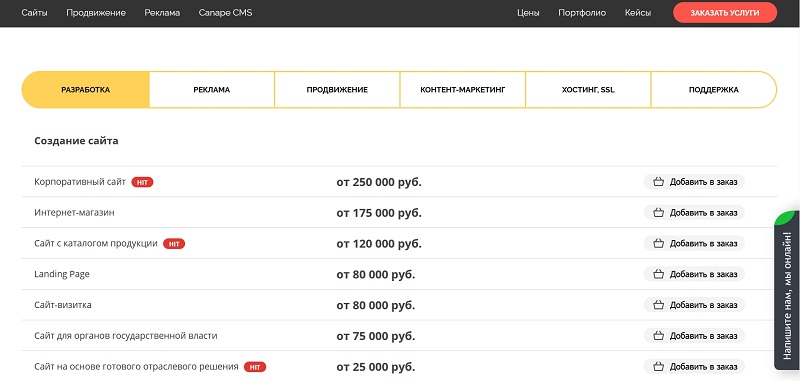Add Интернет-магазин to order
Viewport: 800px width, 381px height.
tap(694, 213)
